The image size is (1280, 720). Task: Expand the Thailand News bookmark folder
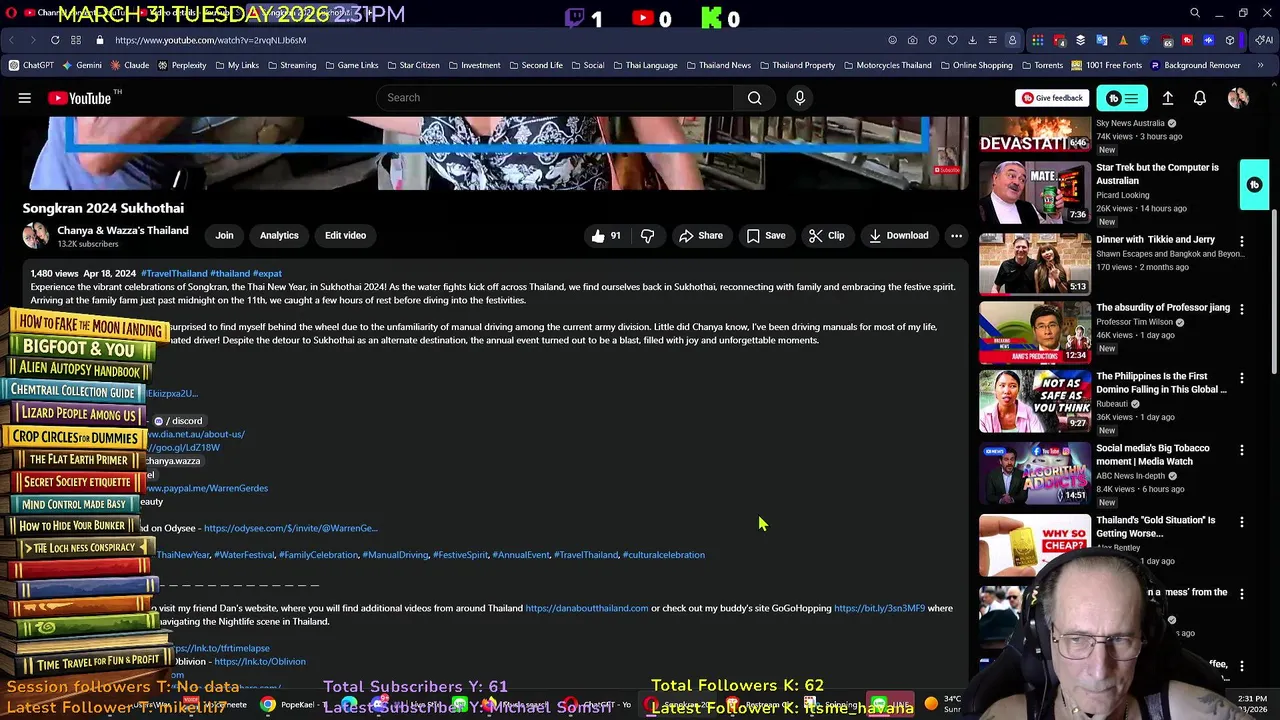[718, 65]
